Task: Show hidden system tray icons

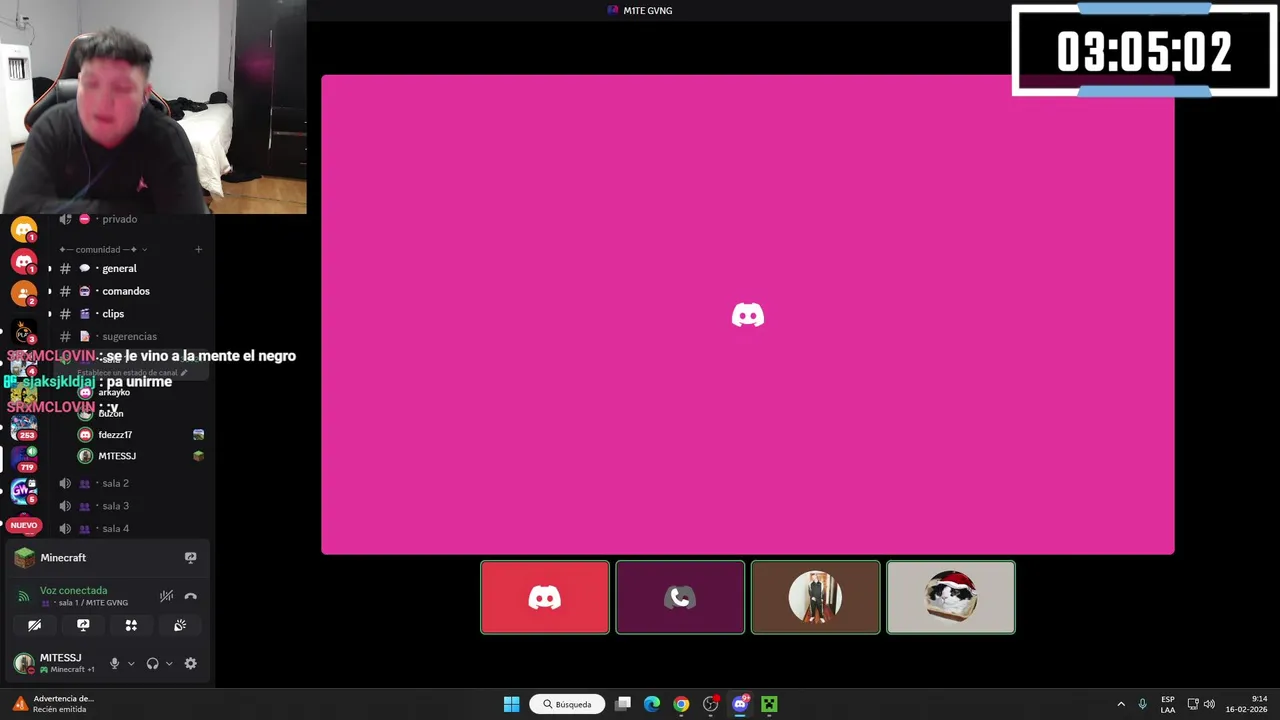Action: tap(1121, 704)
